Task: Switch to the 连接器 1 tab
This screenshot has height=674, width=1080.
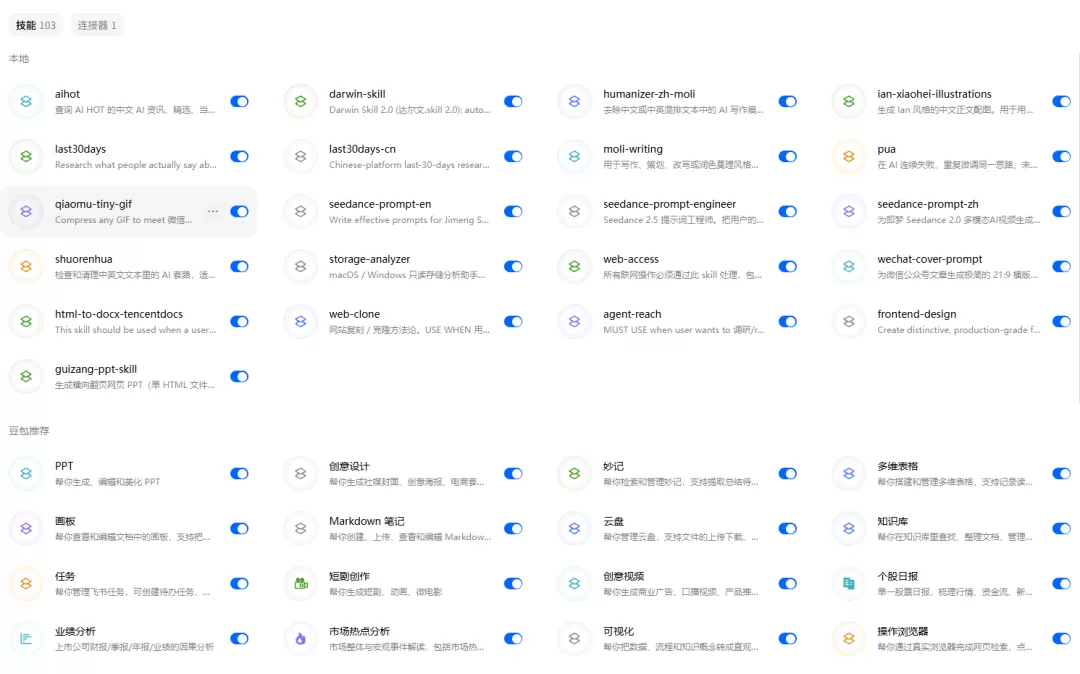Action: tap(96, 25)
